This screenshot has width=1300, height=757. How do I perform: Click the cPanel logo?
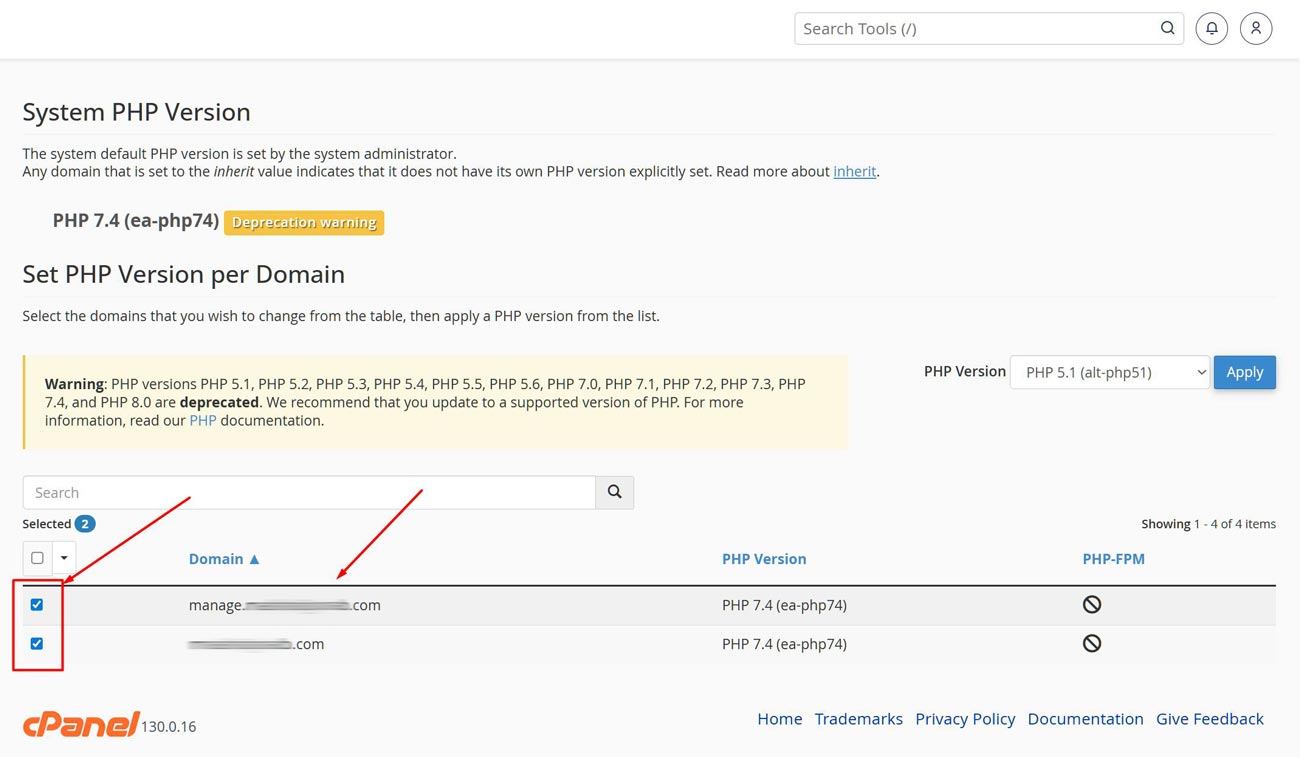81,724
